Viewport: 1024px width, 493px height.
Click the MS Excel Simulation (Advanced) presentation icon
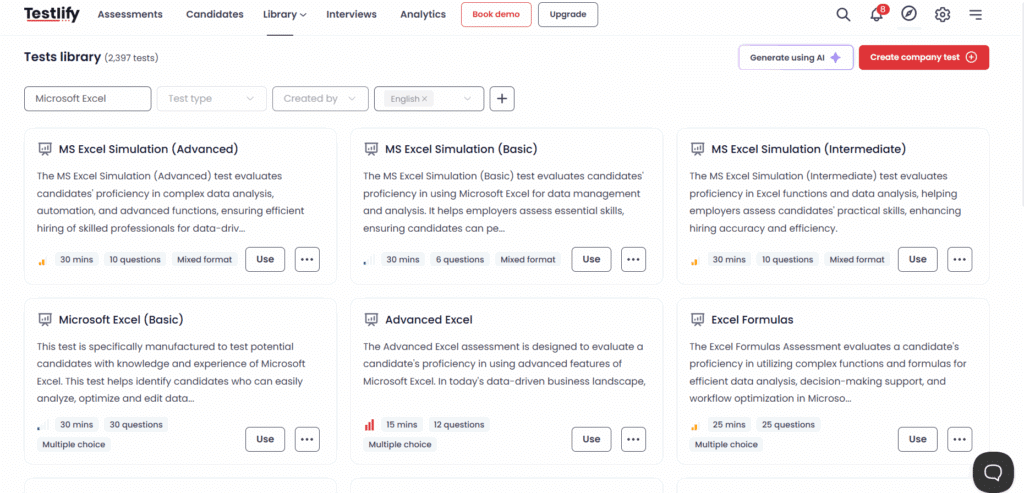point(44,149)
